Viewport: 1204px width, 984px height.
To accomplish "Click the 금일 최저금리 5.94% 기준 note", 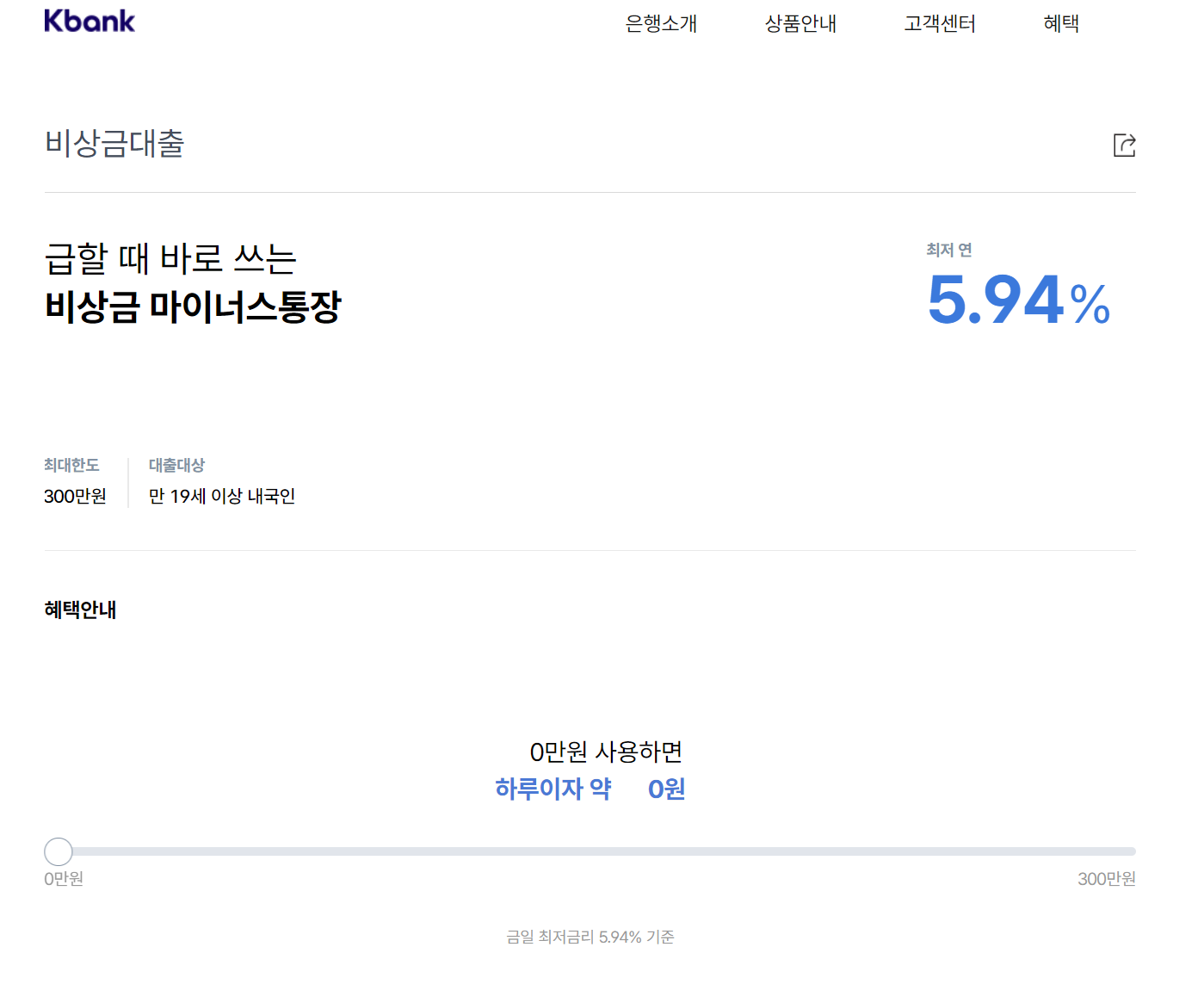I will [590, 937].
